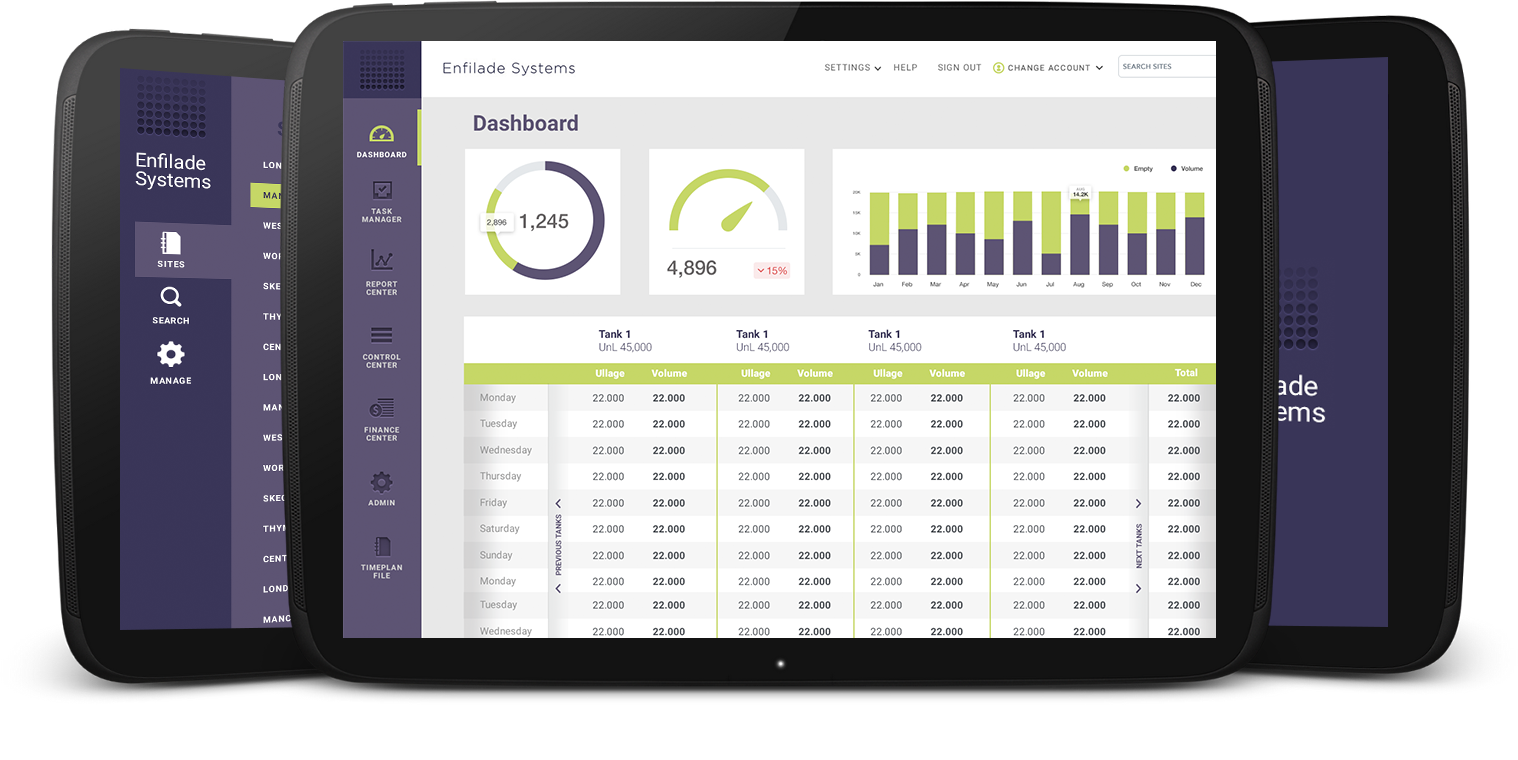Click the August bar in the chart

pos(1080,240)
